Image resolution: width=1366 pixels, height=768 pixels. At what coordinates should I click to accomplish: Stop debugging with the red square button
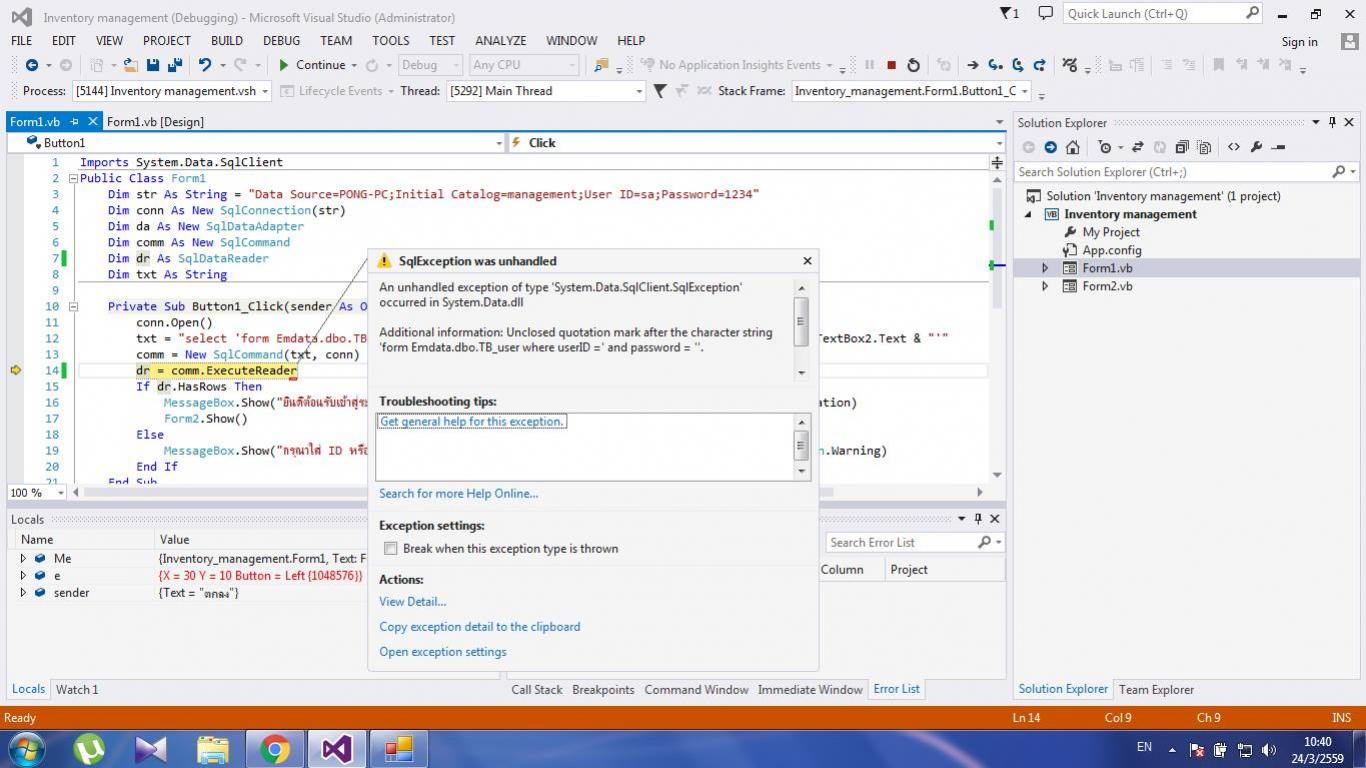coord(891,65)
